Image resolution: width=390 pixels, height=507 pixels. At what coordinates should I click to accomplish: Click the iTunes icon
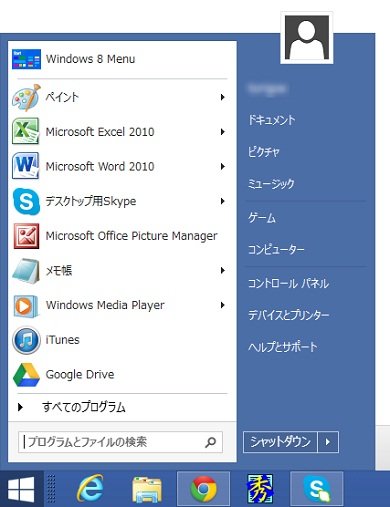(x=26, y=340)
